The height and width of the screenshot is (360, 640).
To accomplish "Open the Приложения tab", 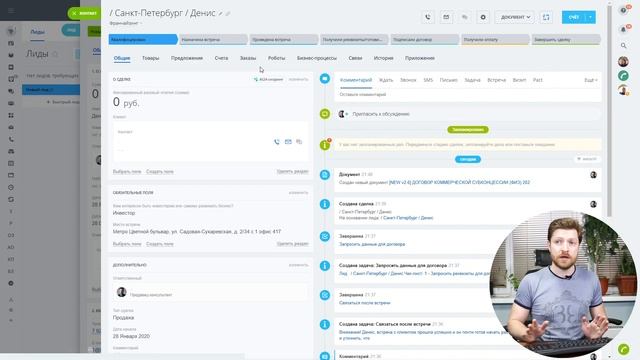I will click(420, 58).
